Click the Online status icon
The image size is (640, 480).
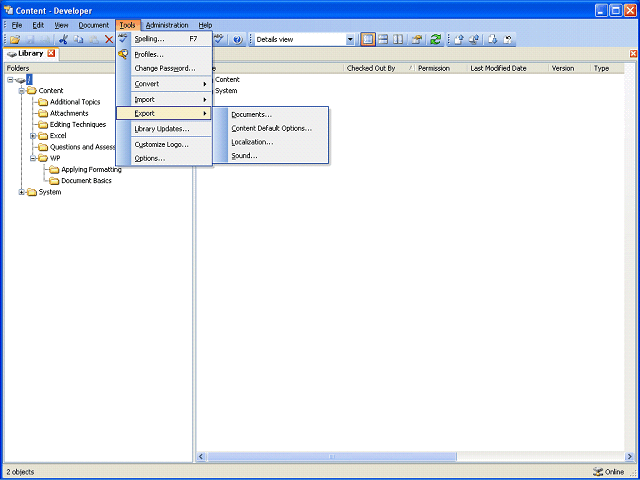click(x=598, y=472)
